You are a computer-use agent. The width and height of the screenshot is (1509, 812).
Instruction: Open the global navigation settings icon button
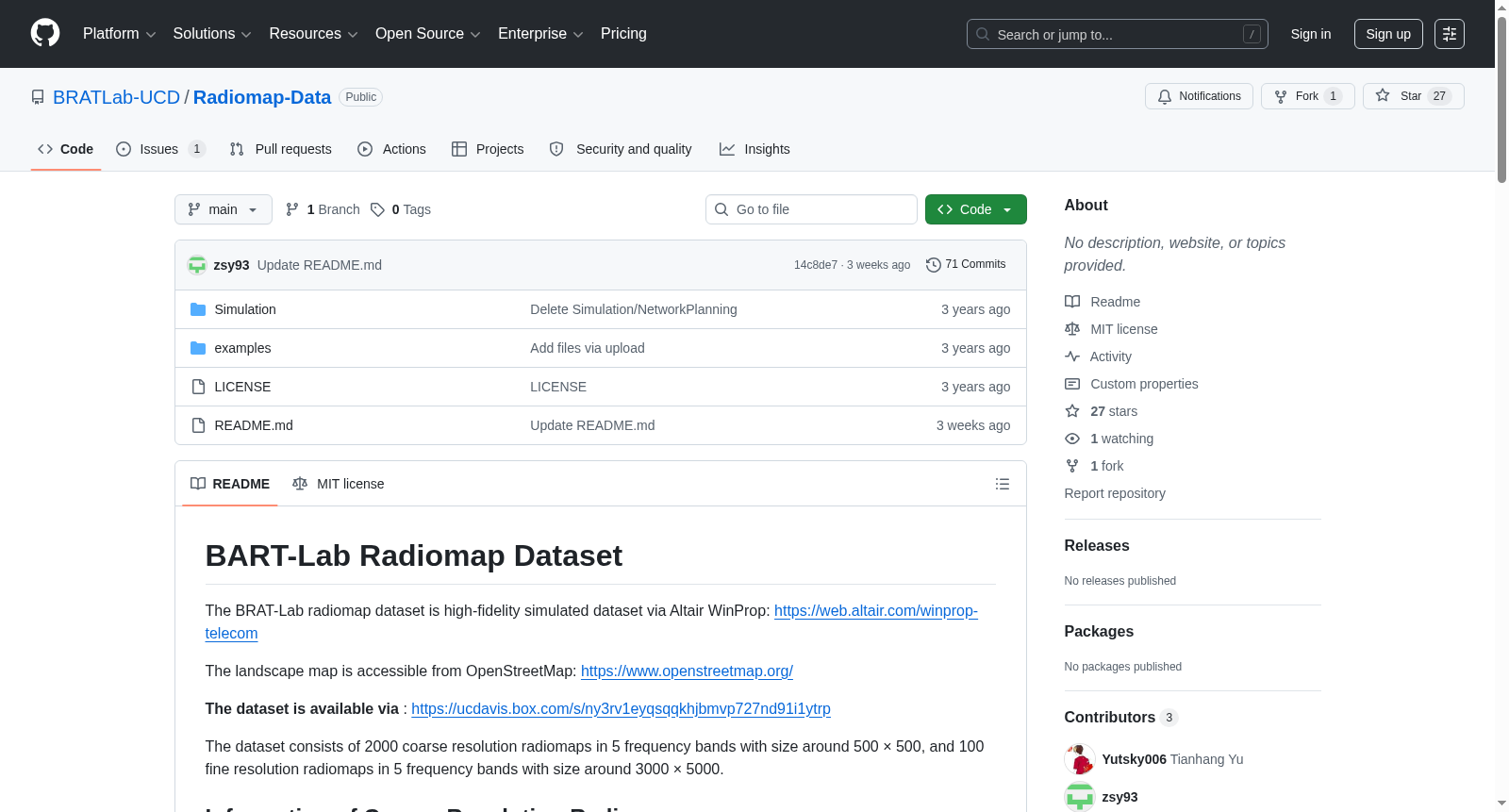(1450, 34)
